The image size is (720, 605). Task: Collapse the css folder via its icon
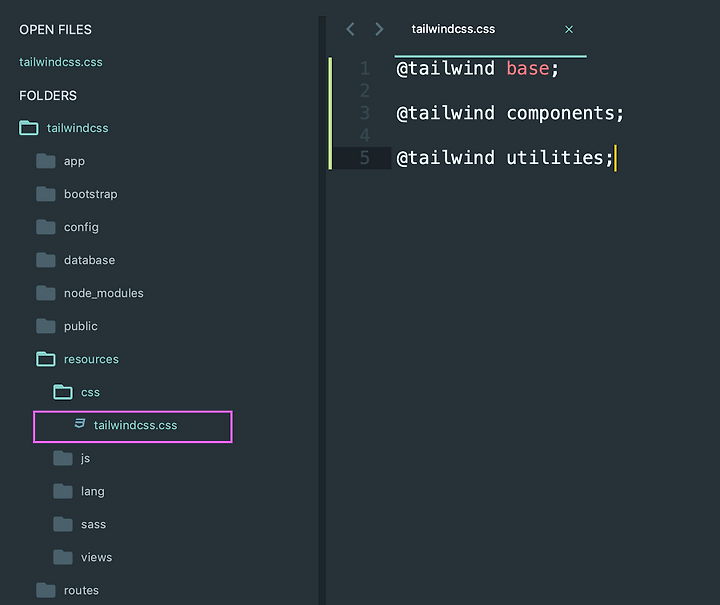63,392
